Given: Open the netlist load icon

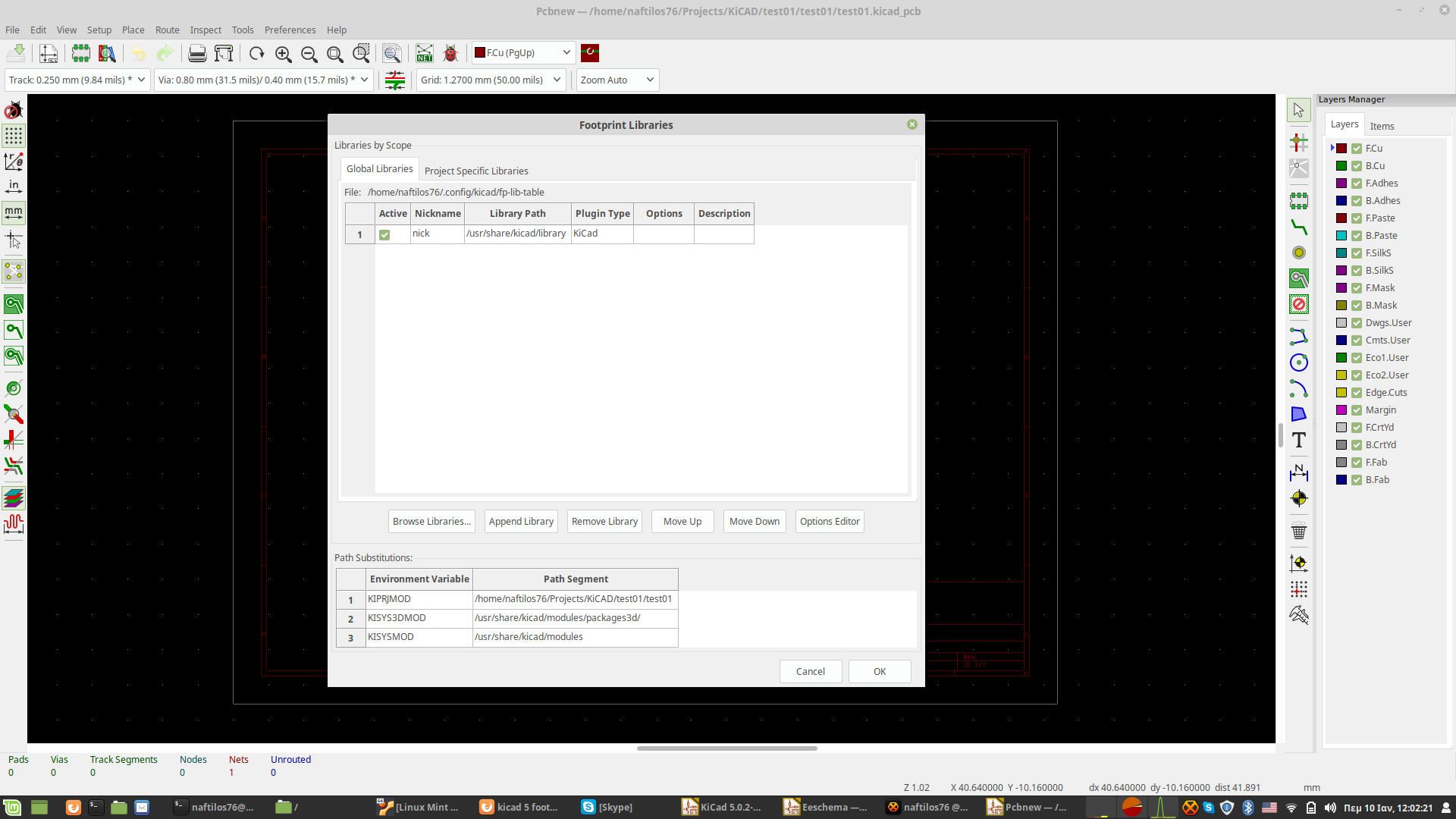Looking at the screenshot, I should [424, 53].
